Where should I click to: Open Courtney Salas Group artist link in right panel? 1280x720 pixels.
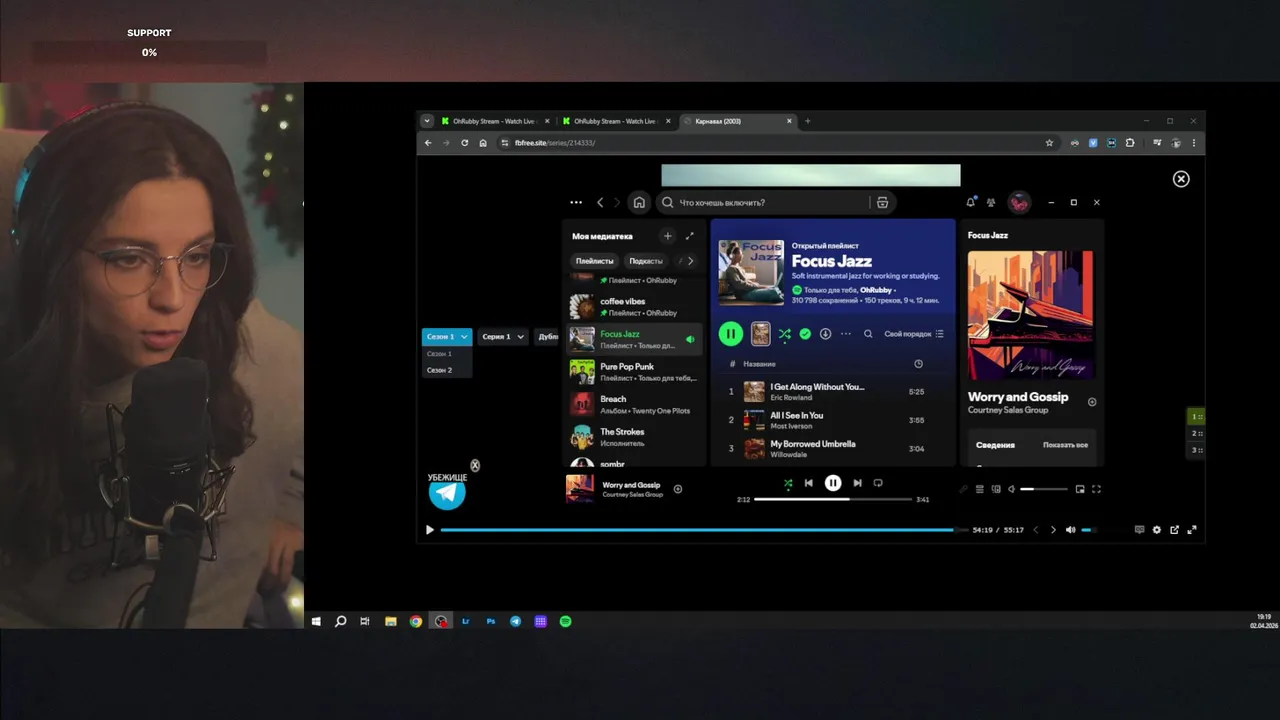tap(1006, 410)
